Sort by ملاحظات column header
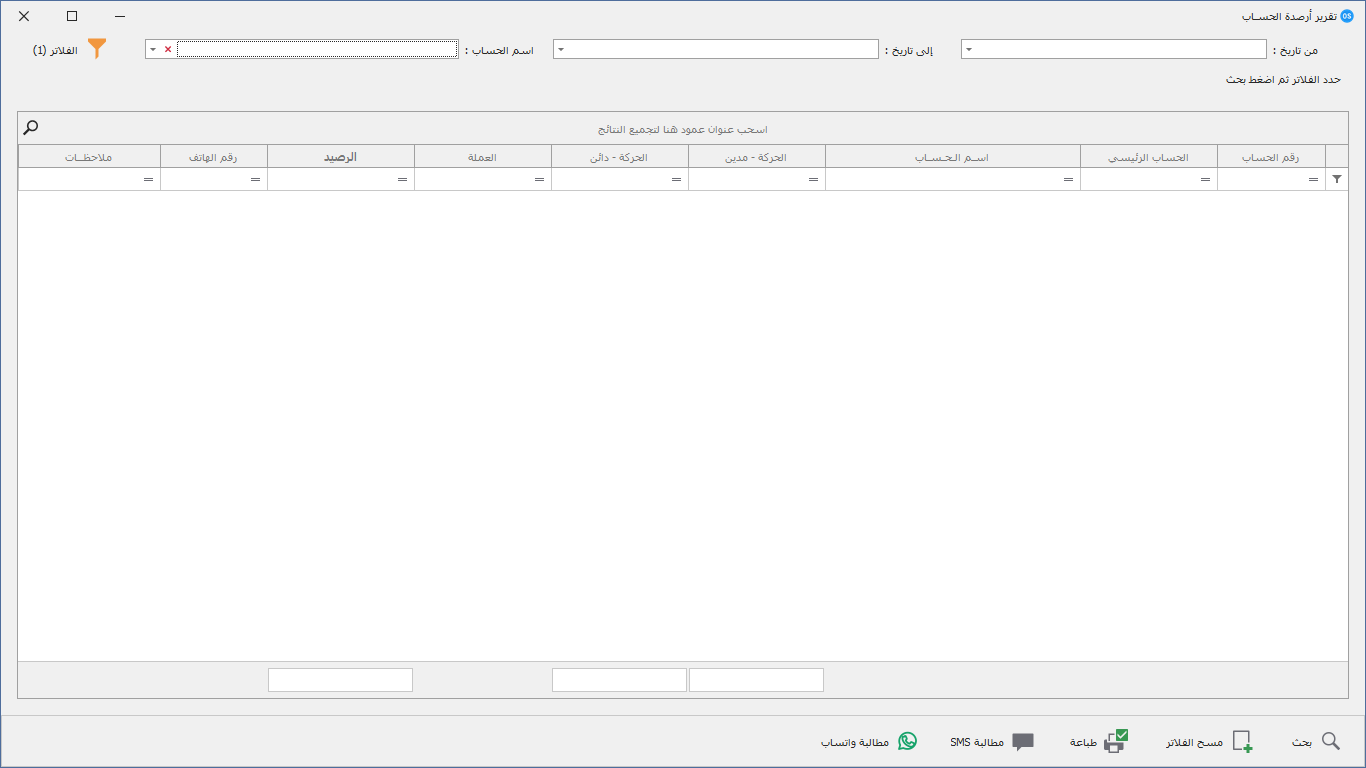Image resolution: width=1366 pixels, height=768 pixels. 89,157
